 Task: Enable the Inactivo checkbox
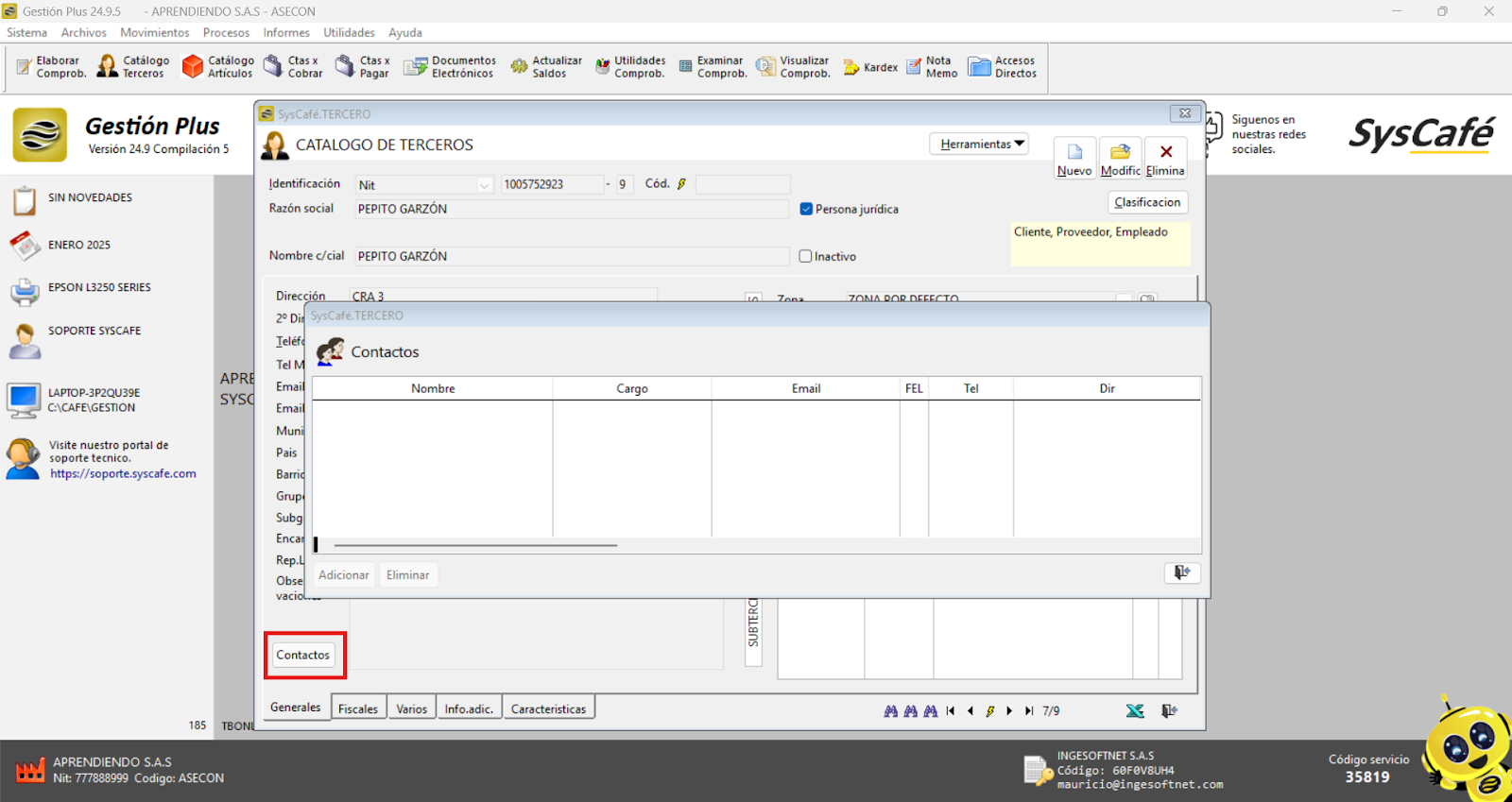[806, 256]
